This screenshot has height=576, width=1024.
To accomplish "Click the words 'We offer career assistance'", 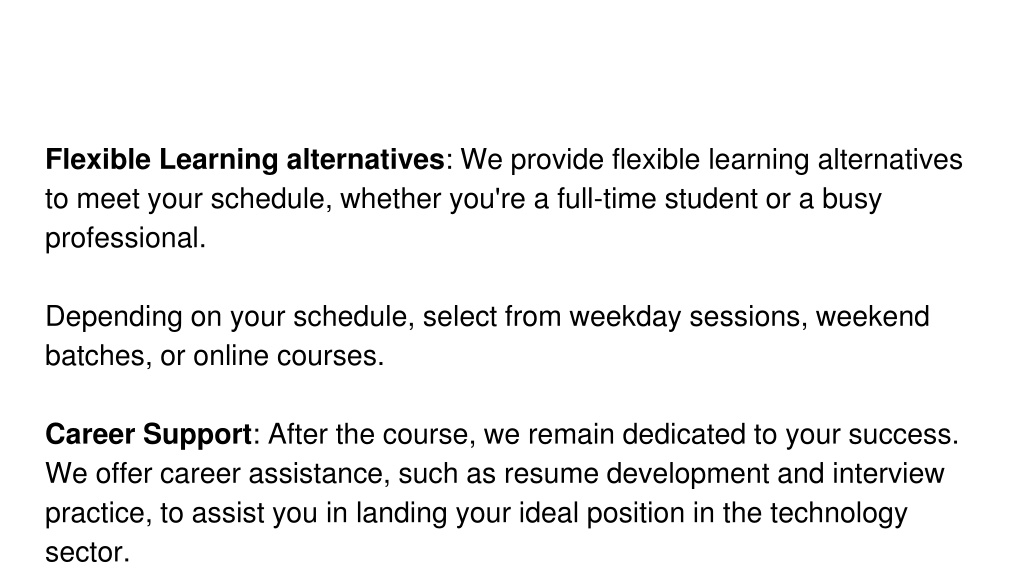I will [216, 473].
